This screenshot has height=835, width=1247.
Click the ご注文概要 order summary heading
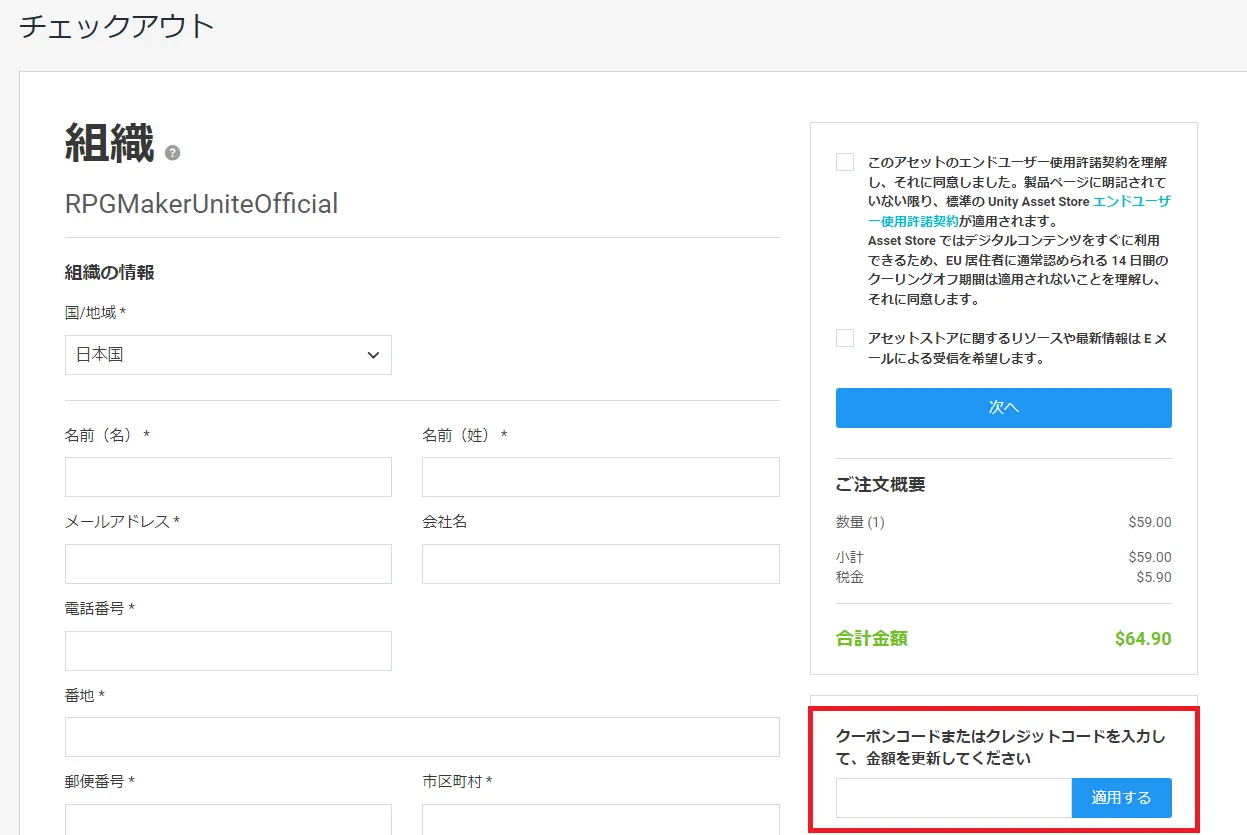(880, 484)
